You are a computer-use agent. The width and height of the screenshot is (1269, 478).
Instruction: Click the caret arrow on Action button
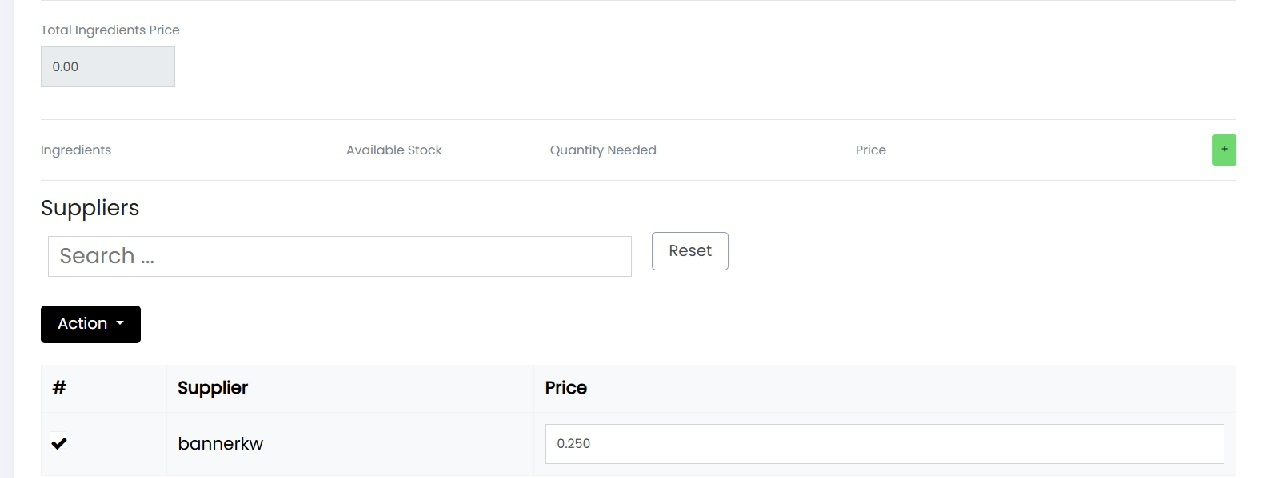tap(120, 324)
